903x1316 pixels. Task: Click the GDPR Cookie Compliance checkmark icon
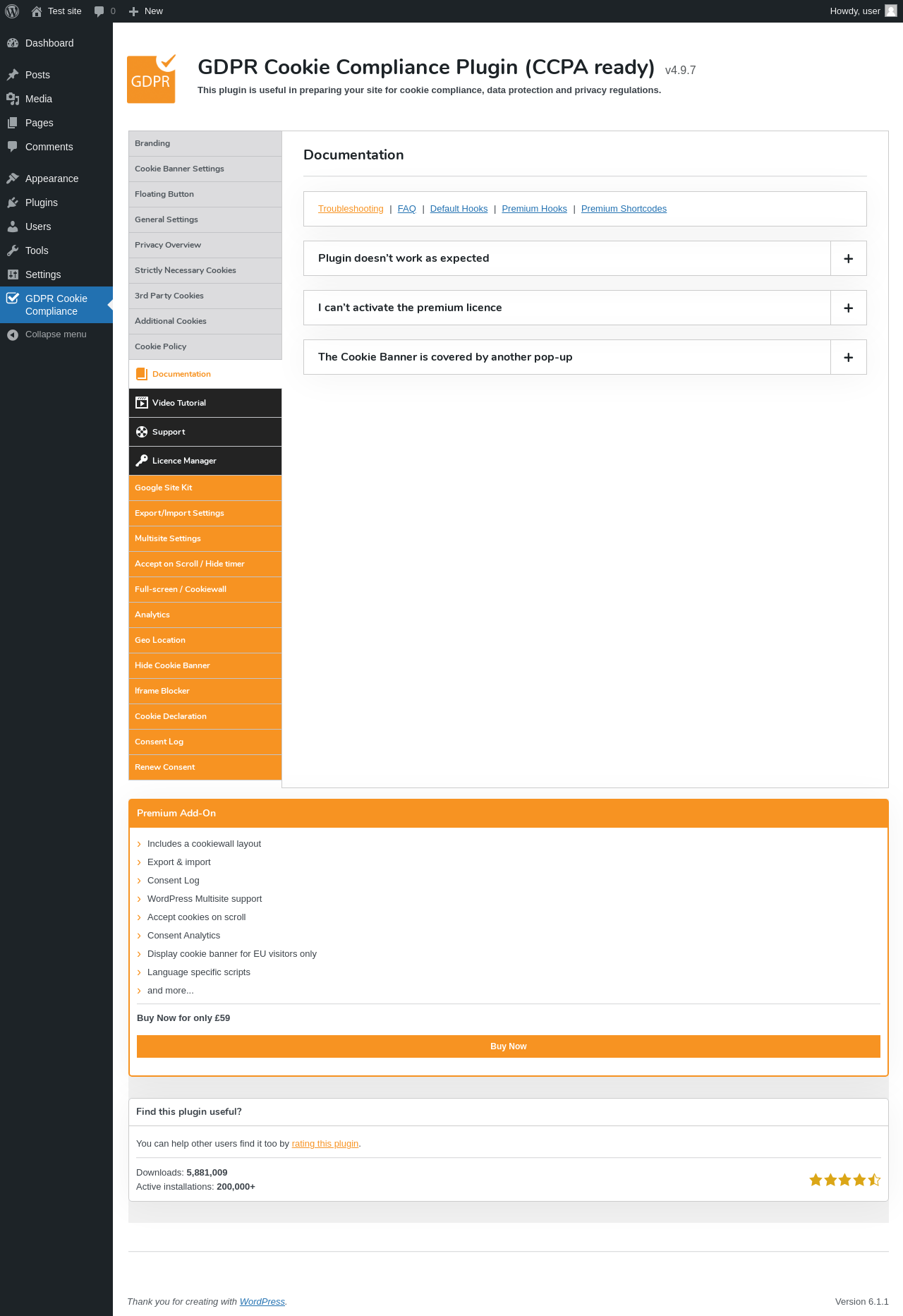click(13, 298)
